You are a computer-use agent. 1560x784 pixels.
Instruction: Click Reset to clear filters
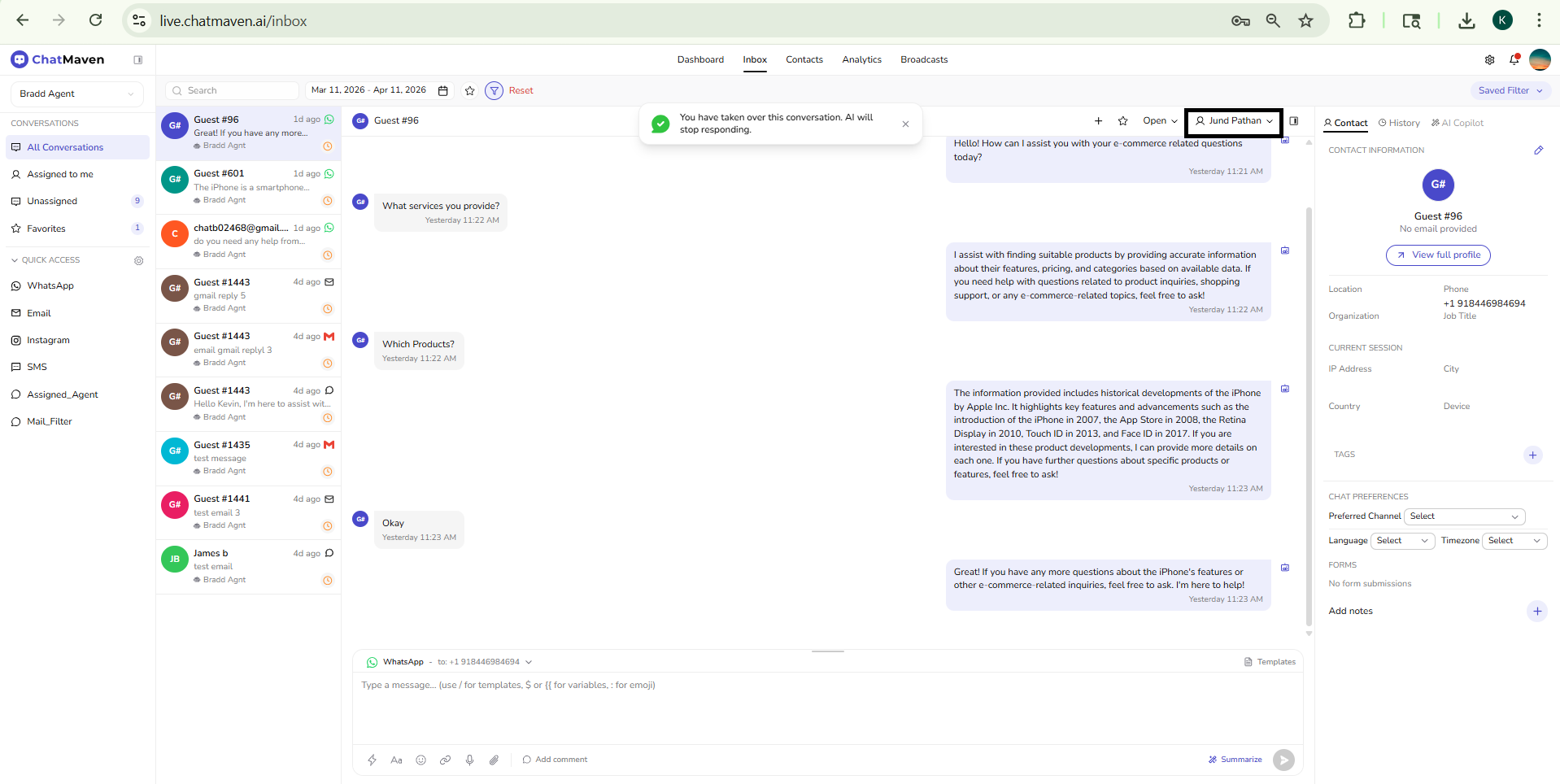521,90
